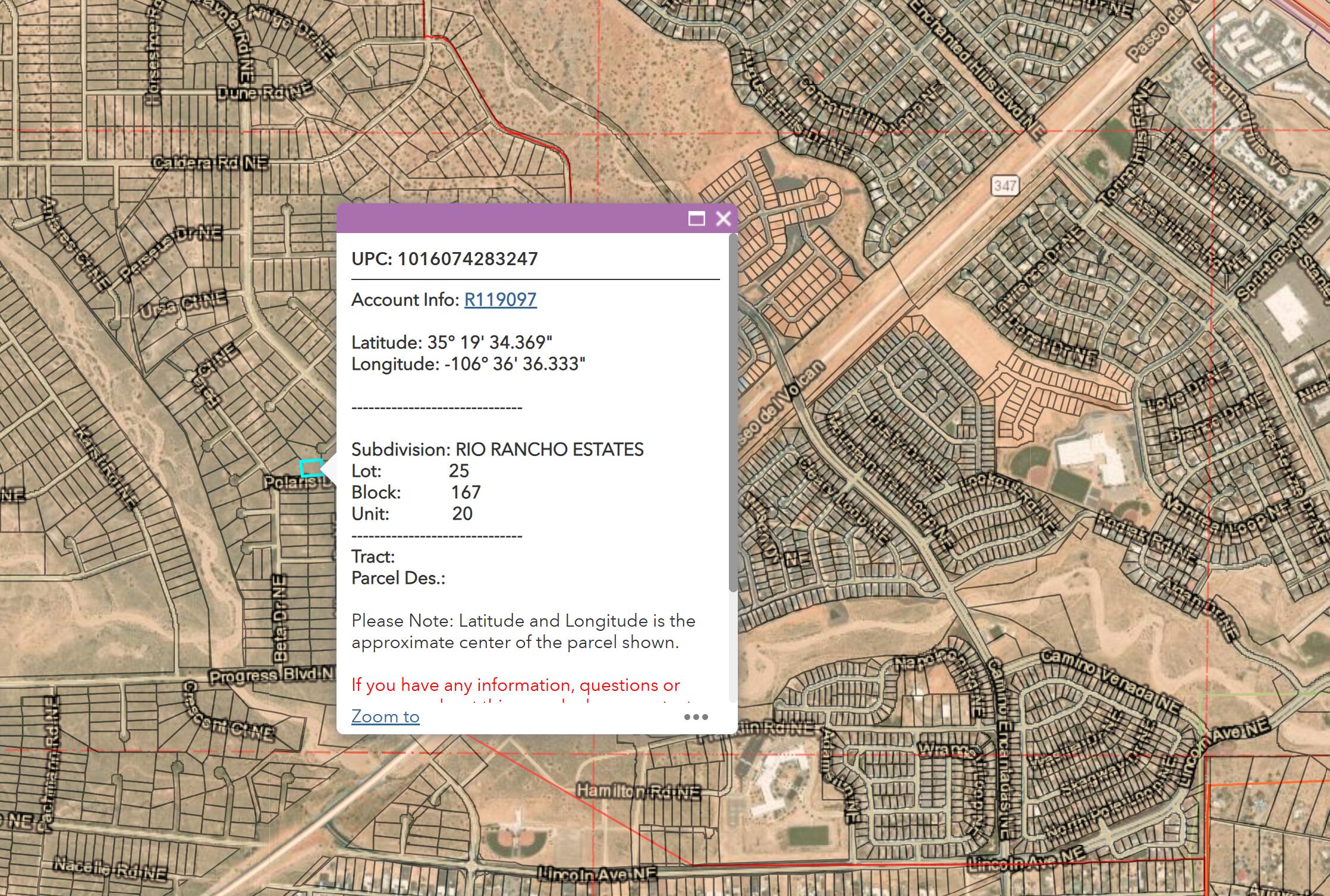The height and width of the screenshot is (896, 1330).
Task: Click the Crescent Ct NE street label
Action: click(228, 713)
